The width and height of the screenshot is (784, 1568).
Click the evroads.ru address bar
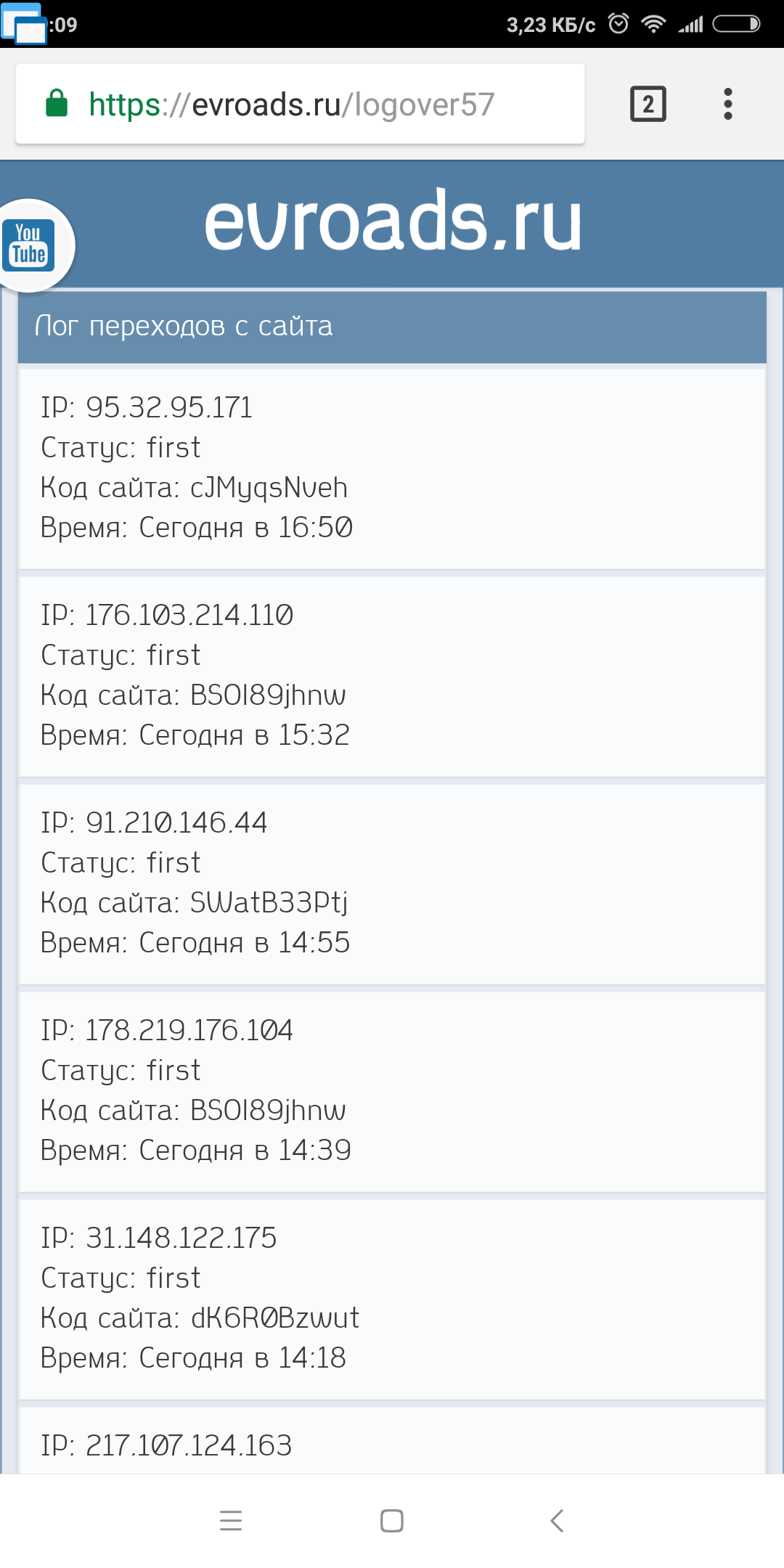(299, 104)
